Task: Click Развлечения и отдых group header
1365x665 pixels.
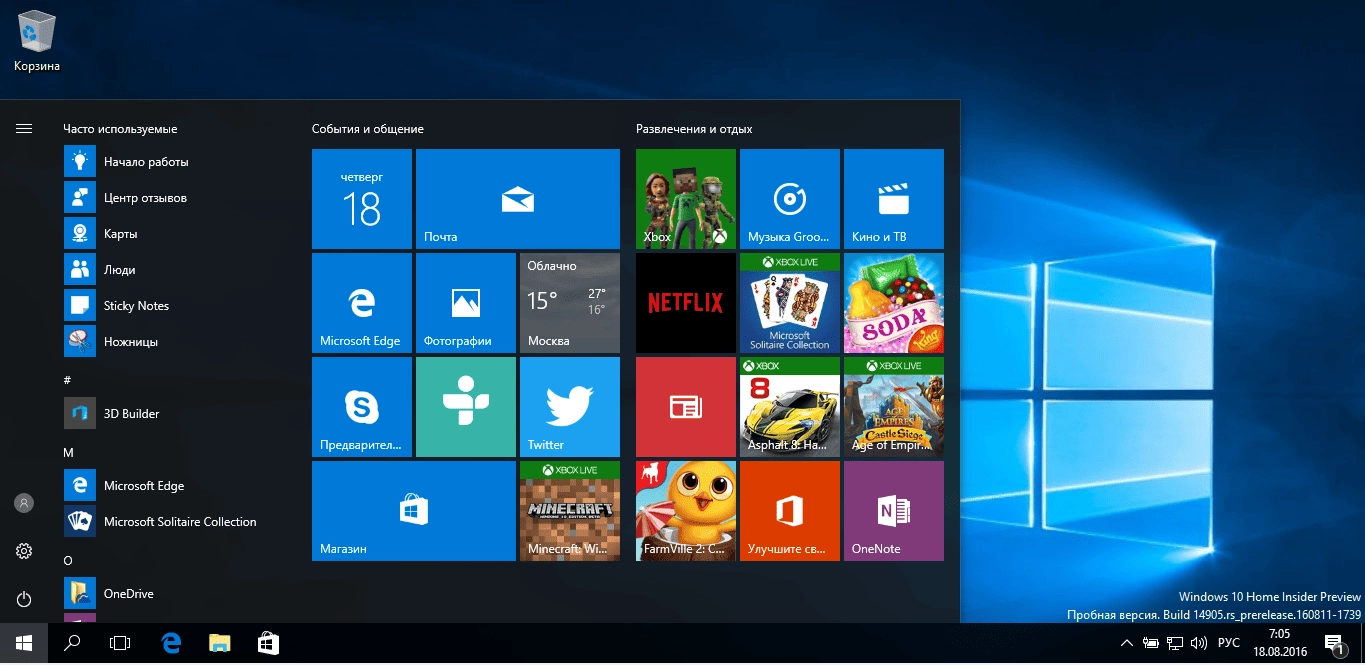Action: tap(694, 129)
